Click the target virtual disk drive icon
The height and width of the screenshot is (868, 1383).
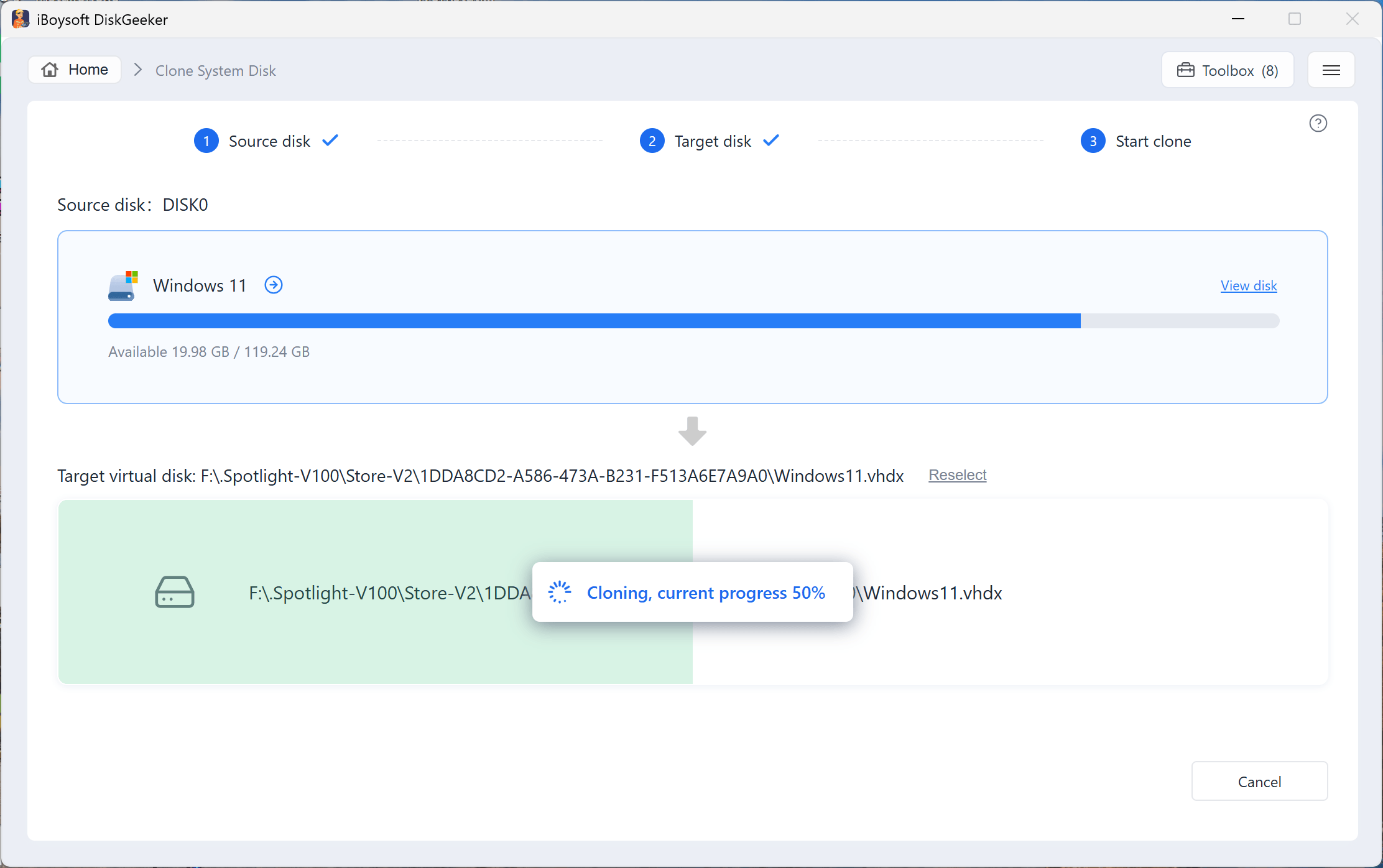tap(174, 592)
